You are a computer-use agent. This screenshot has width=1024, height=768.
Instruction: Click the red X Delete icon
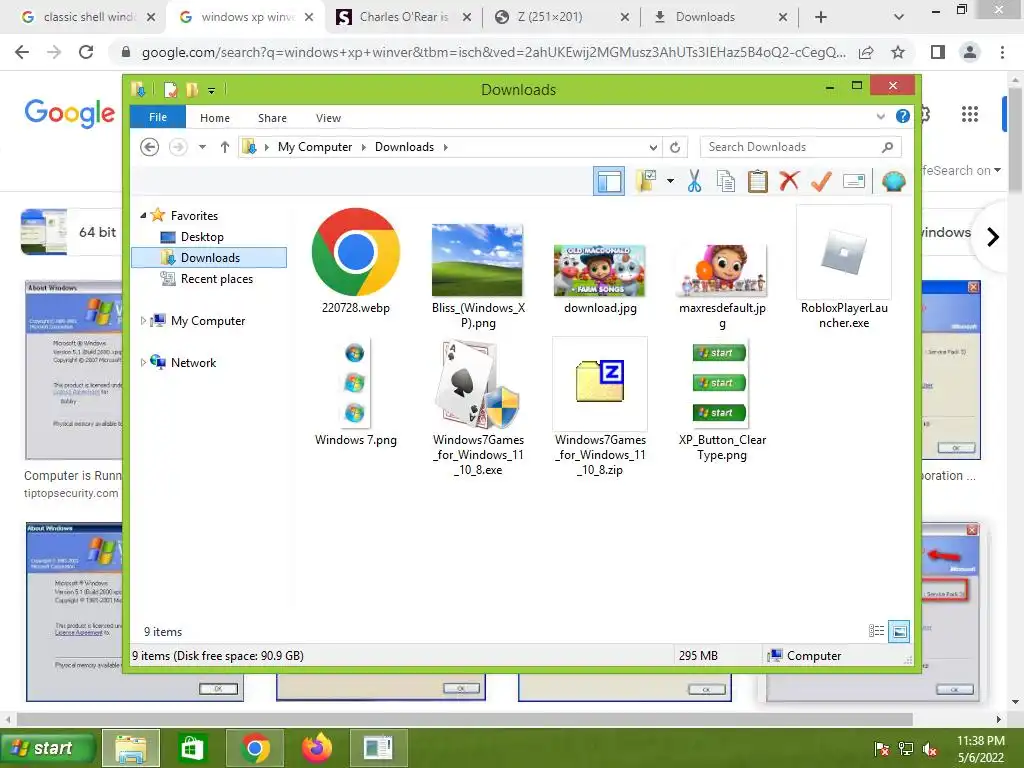point(789,181)
